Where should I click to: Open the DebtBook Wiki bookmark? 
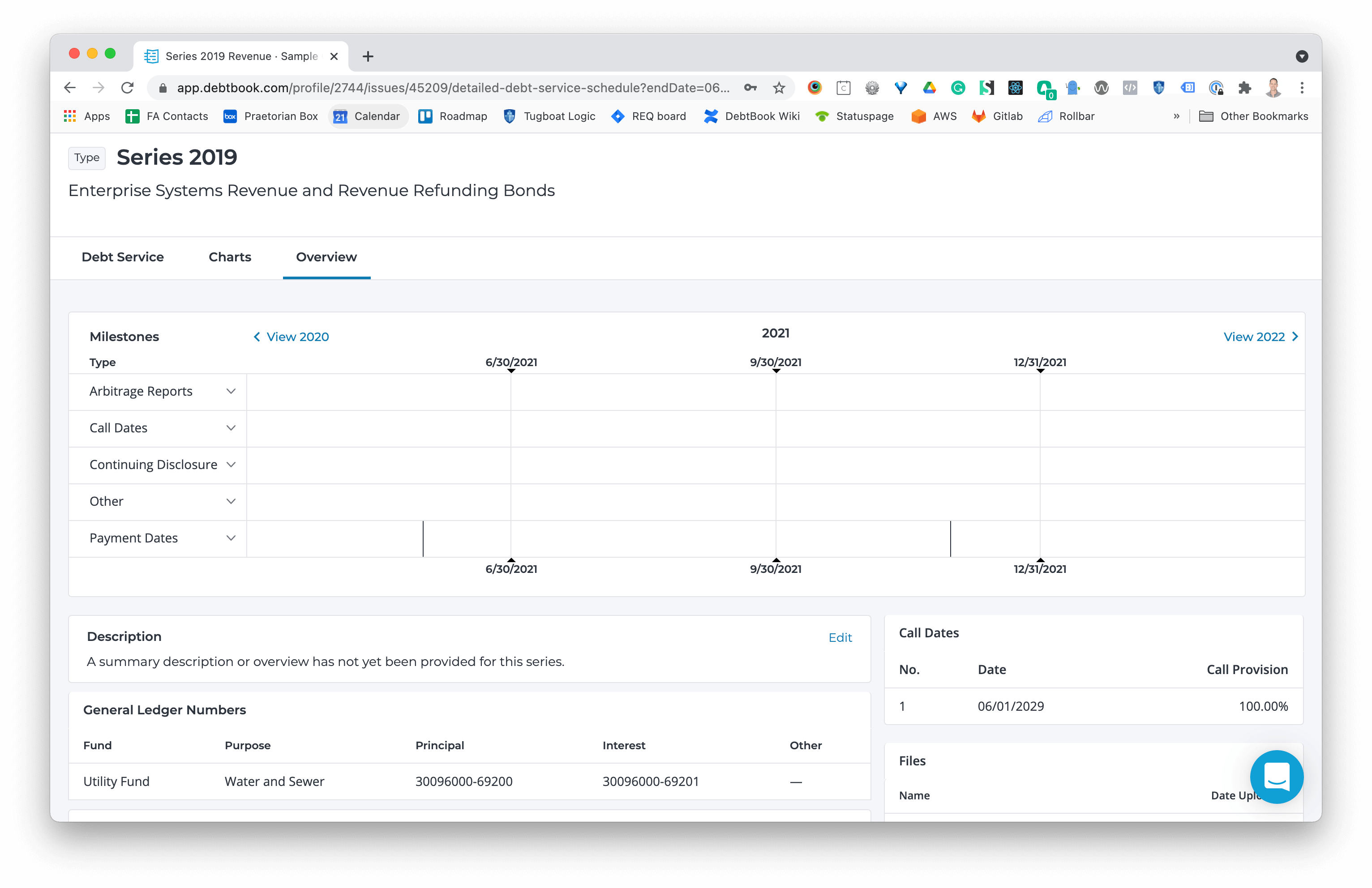[x=752, y=116]
